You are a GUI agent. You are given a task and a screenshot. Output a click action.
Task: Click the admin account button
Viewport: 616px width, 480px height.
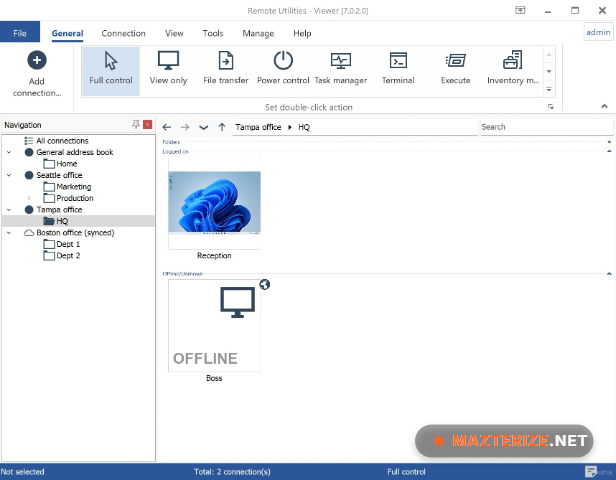tap(598, 33)
